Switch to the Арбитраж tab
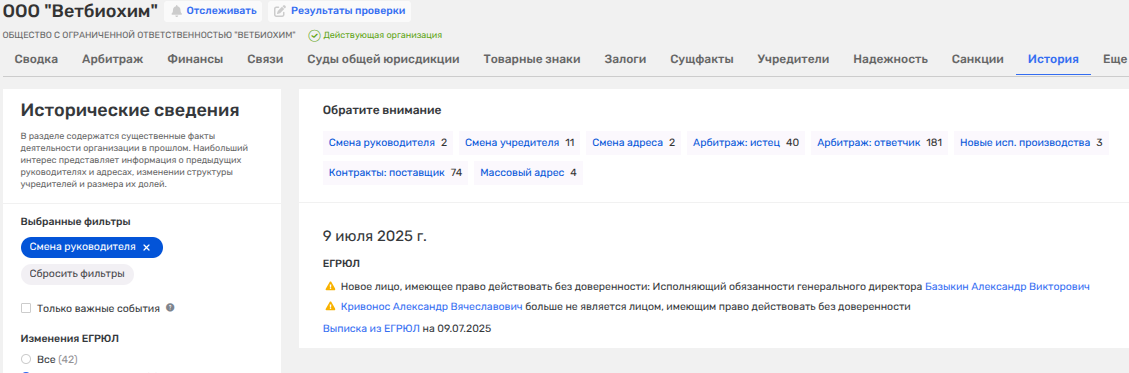Viewport: 1129px width, 373px height. click(x=112, y=60)
